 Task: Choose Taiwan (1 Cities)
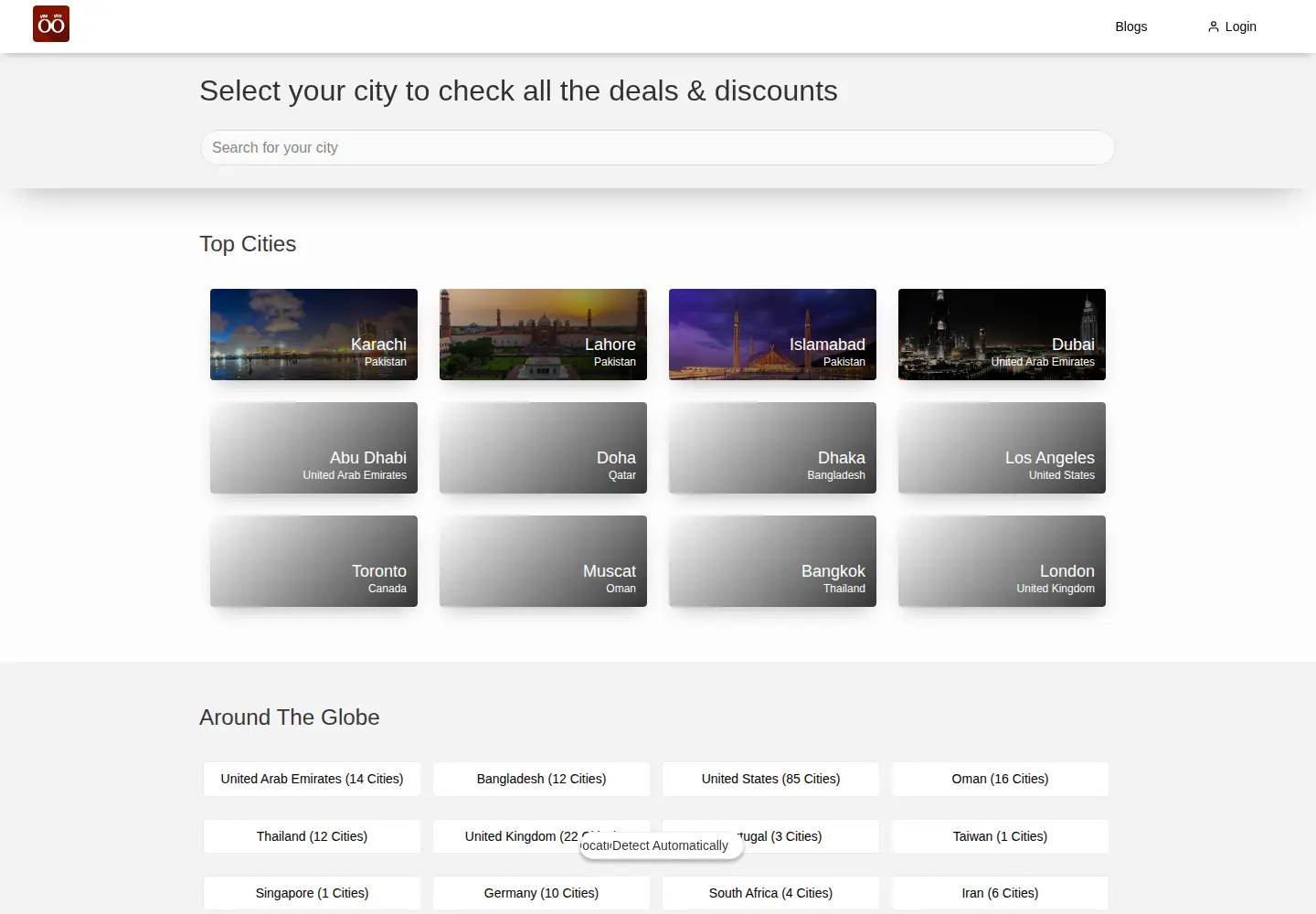(x=1000, y=836)
